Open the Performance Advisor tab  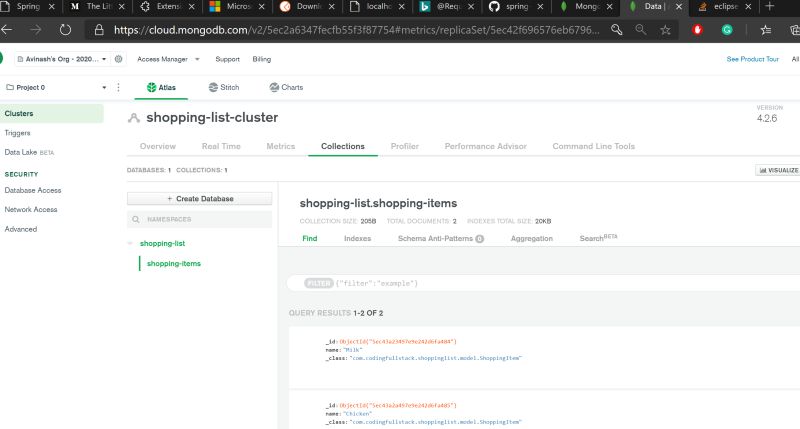(486, 146)
